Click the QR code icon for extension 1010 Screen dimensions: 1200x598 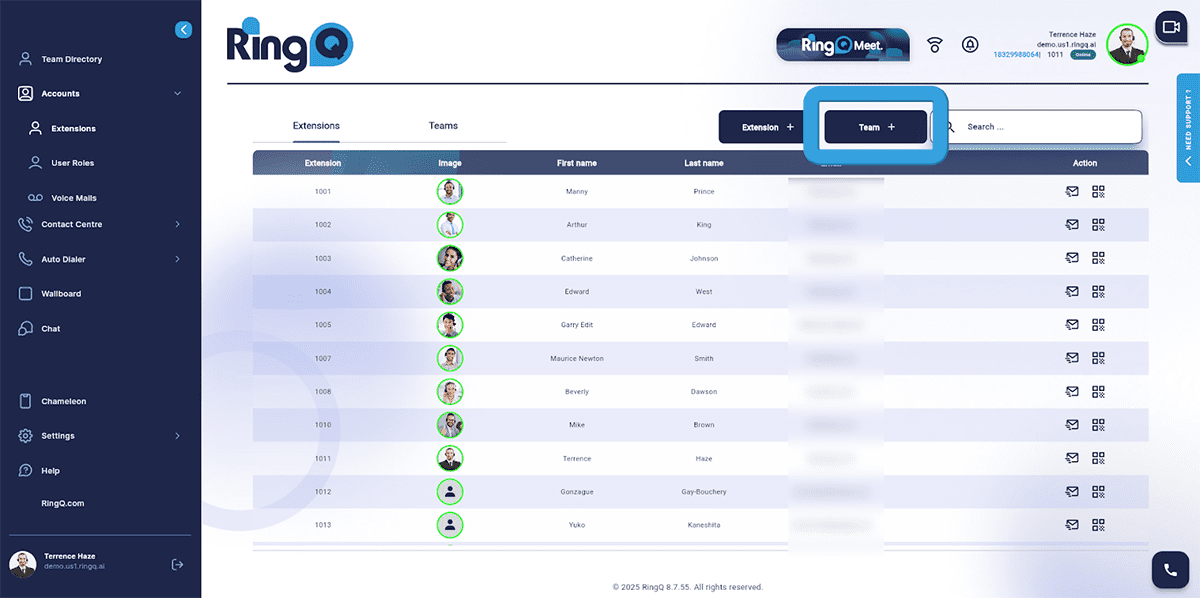[1098, 425]
